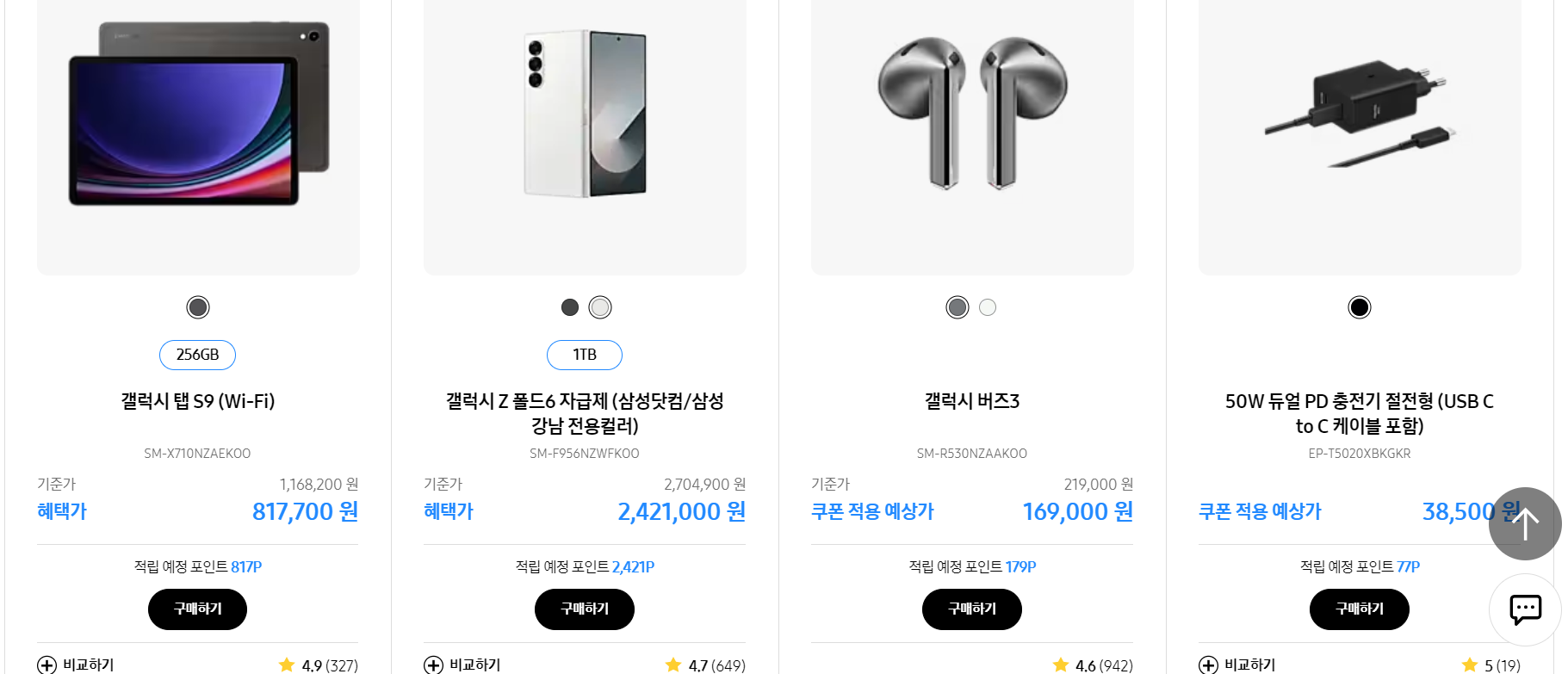The height and width of the screenshot is (674, 1568).
Task: Click the star icon next to Galaxy Buds3 rating
Action: 1061,664
